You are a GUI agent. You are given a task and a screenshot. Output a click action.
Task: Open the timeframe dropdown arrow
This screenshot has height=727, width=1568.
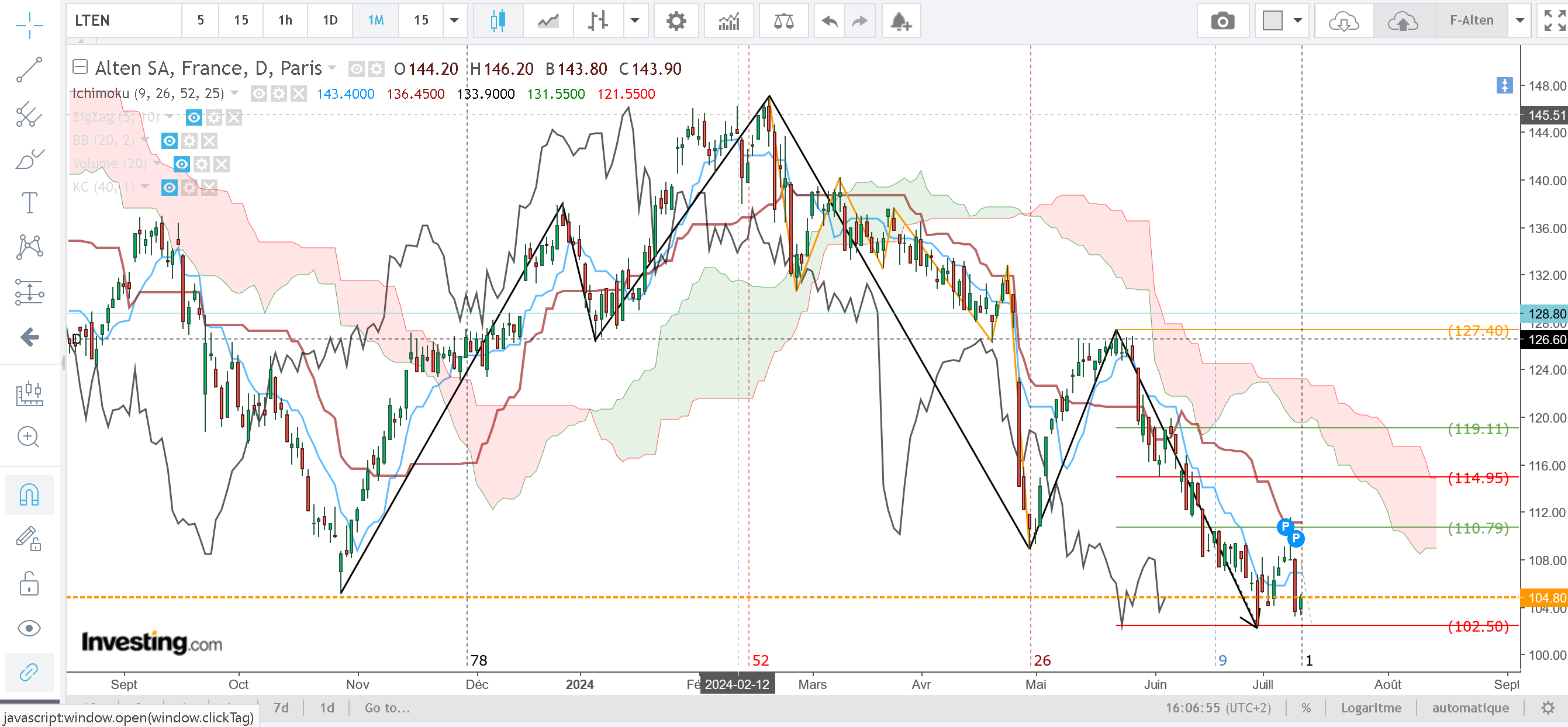tap(454, 20)
